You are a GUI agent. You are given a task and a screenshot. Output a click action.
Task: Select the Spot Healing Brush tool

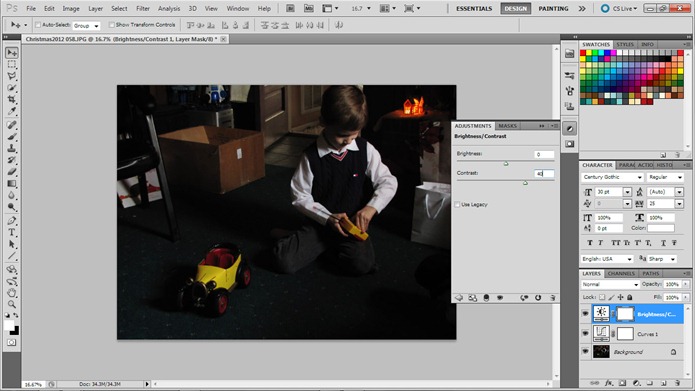pyautogui.click(x=12, y=125)
